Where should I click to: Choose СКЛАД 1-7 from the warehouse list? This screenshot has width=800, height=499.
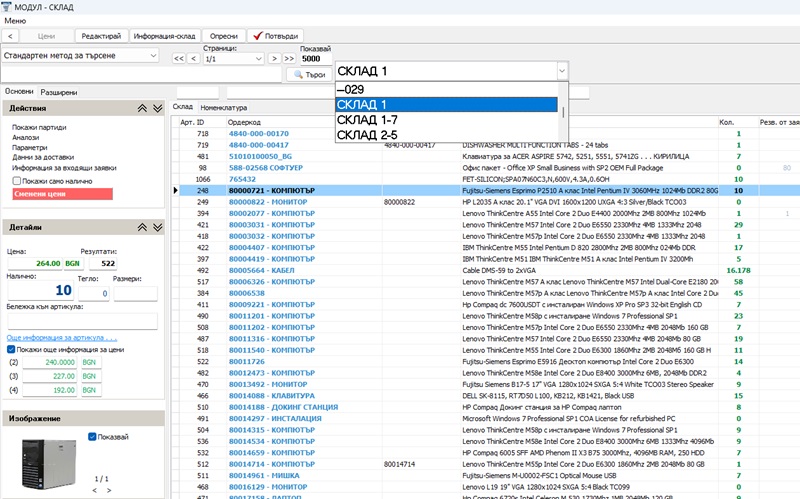pyautogui.click(x=446, y=120)
